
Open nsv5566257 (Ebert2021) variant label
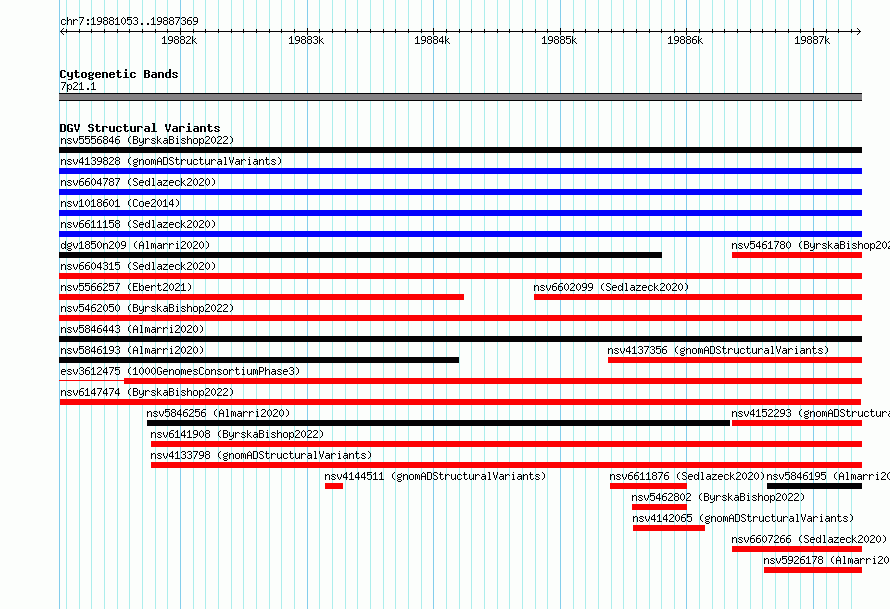pos(126,287)
